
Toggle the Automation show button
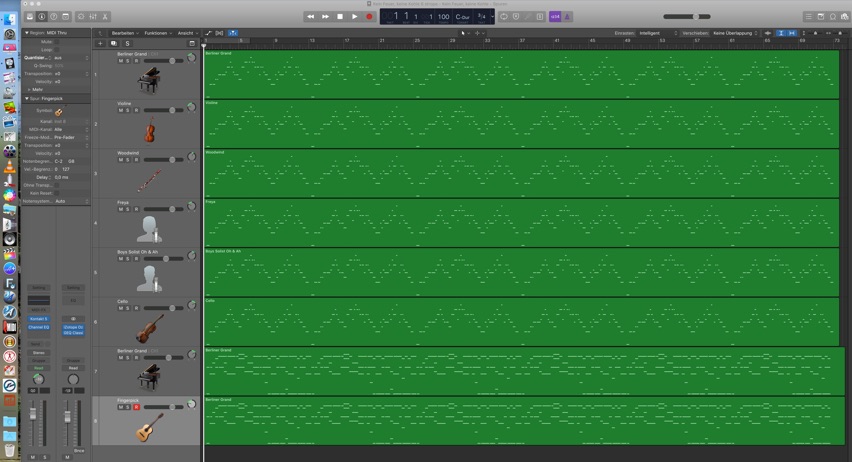[208, 33]
